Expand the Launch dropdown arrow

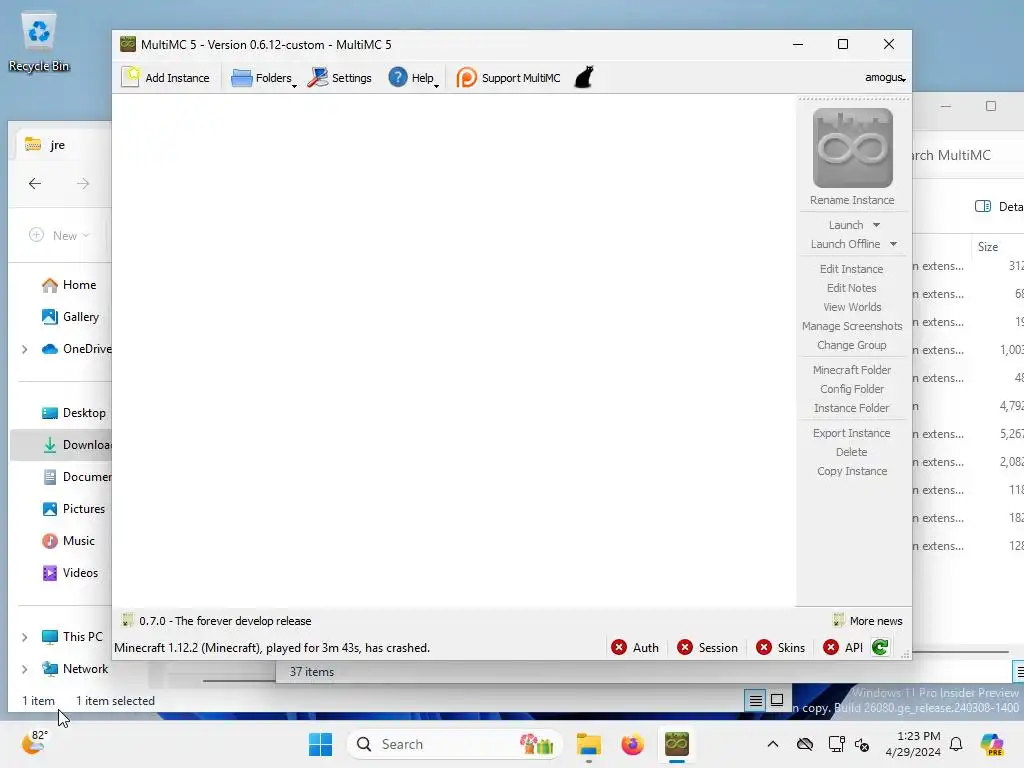876,225
